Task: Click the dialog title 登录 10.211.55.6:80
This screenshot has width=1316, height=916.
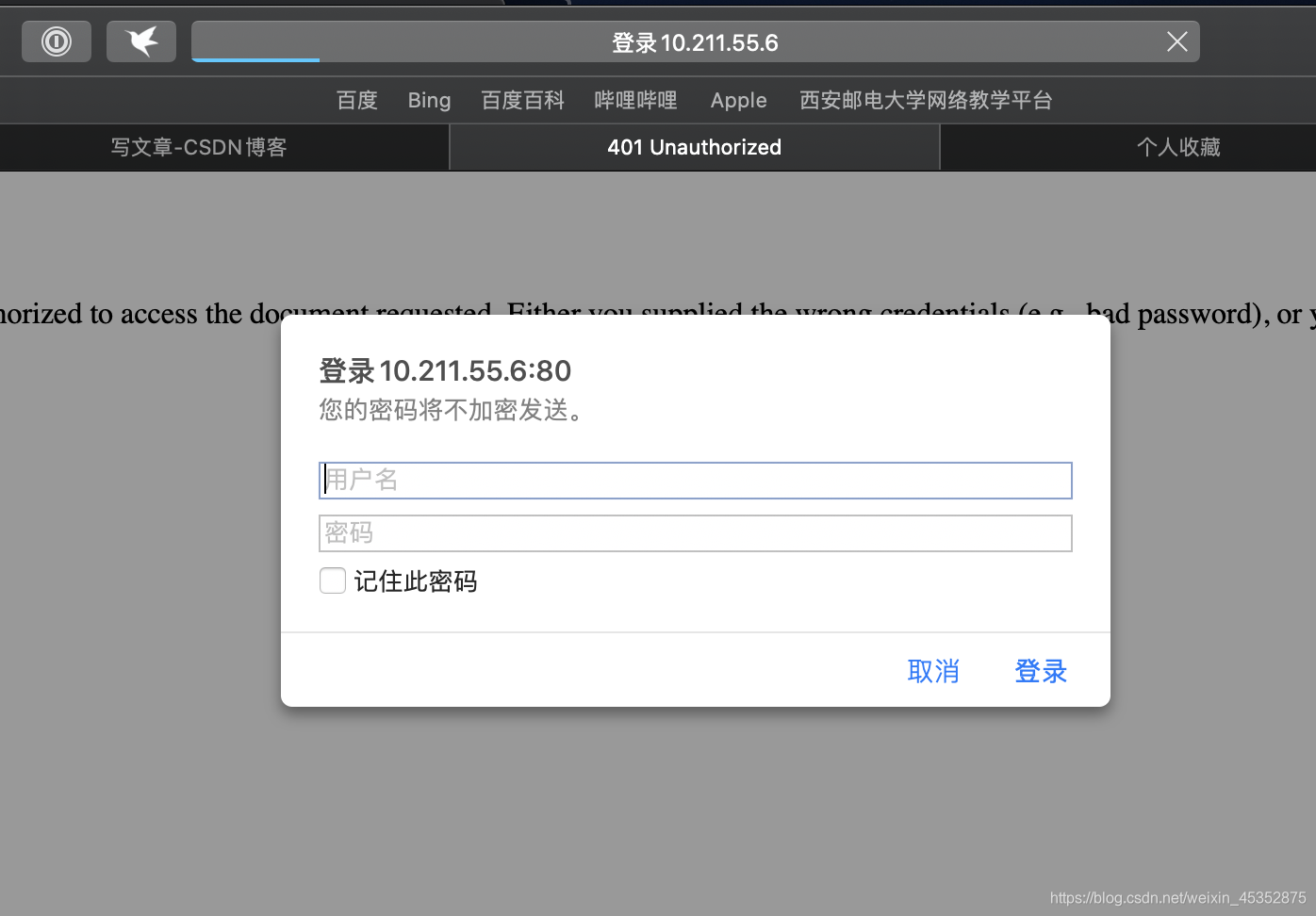Action: tap(445, 370)
